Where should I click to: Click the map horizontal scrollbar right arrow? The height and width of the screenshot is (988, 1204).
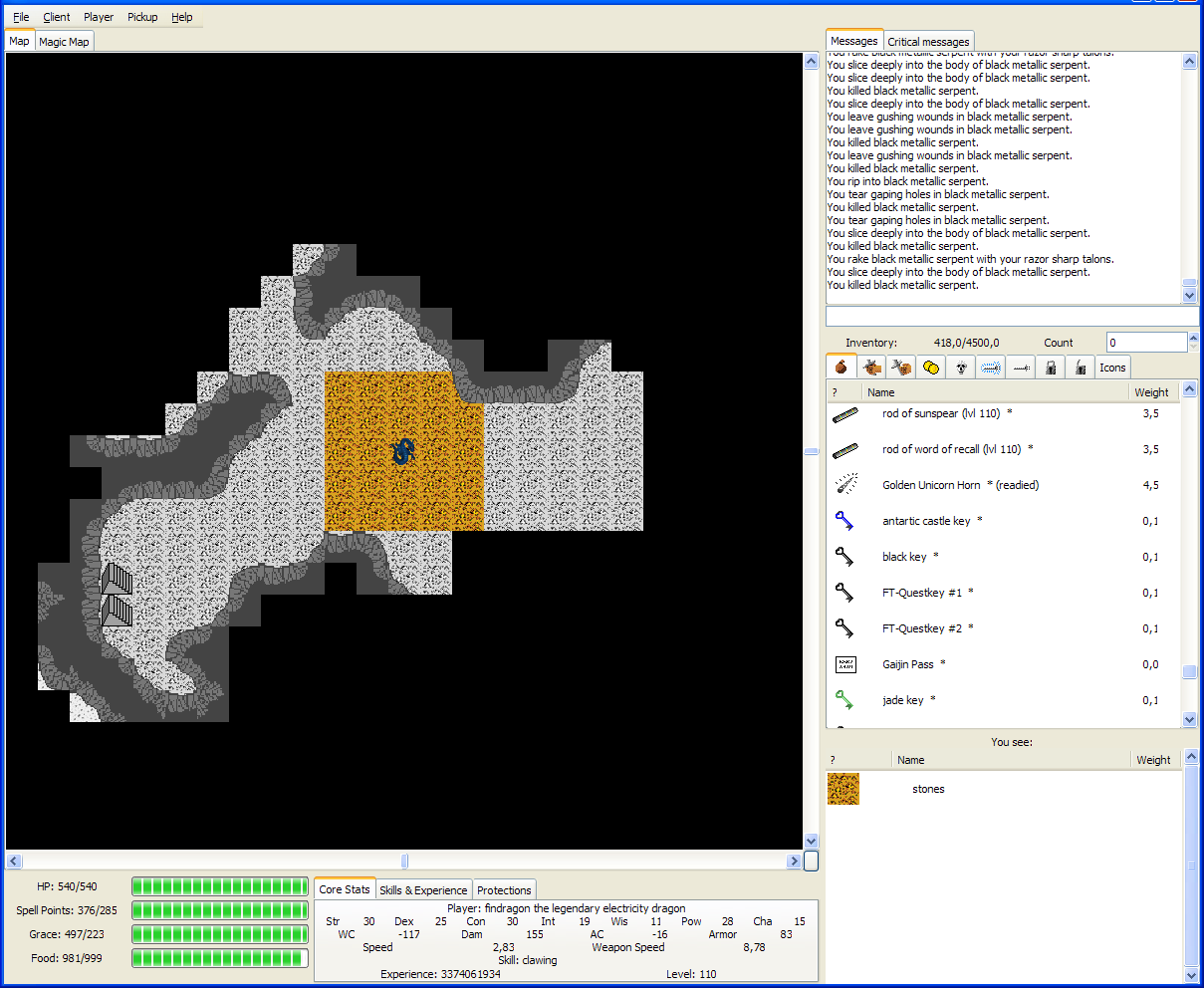[x=794, y=861]
